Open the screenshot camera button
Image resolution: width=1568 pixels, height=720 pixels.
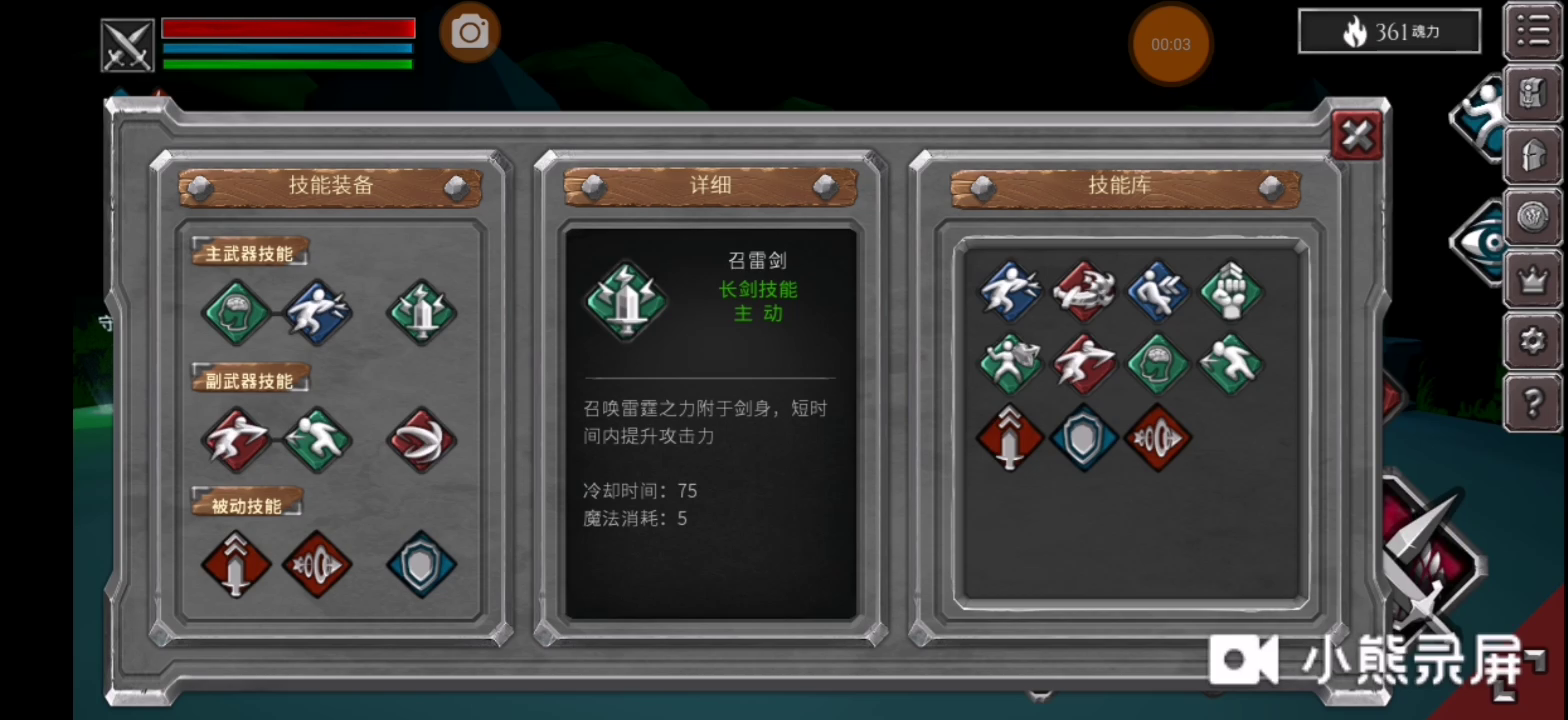470,32
